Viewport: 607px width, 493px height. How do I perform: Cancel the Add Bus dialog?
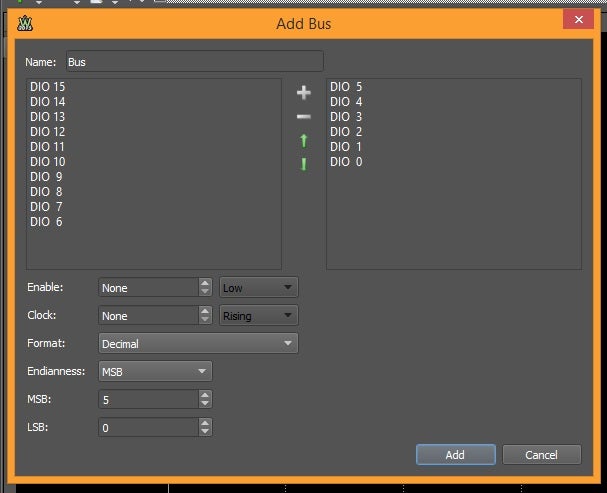(x=541, y=455)
